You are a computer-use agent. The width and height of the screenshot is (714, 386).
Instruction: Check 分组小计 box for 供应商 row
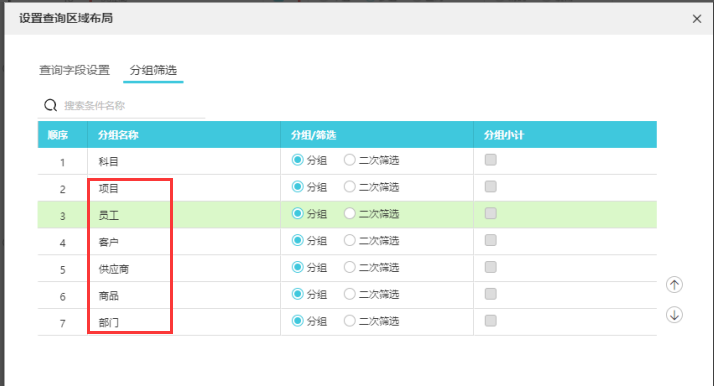click(490, 267)
